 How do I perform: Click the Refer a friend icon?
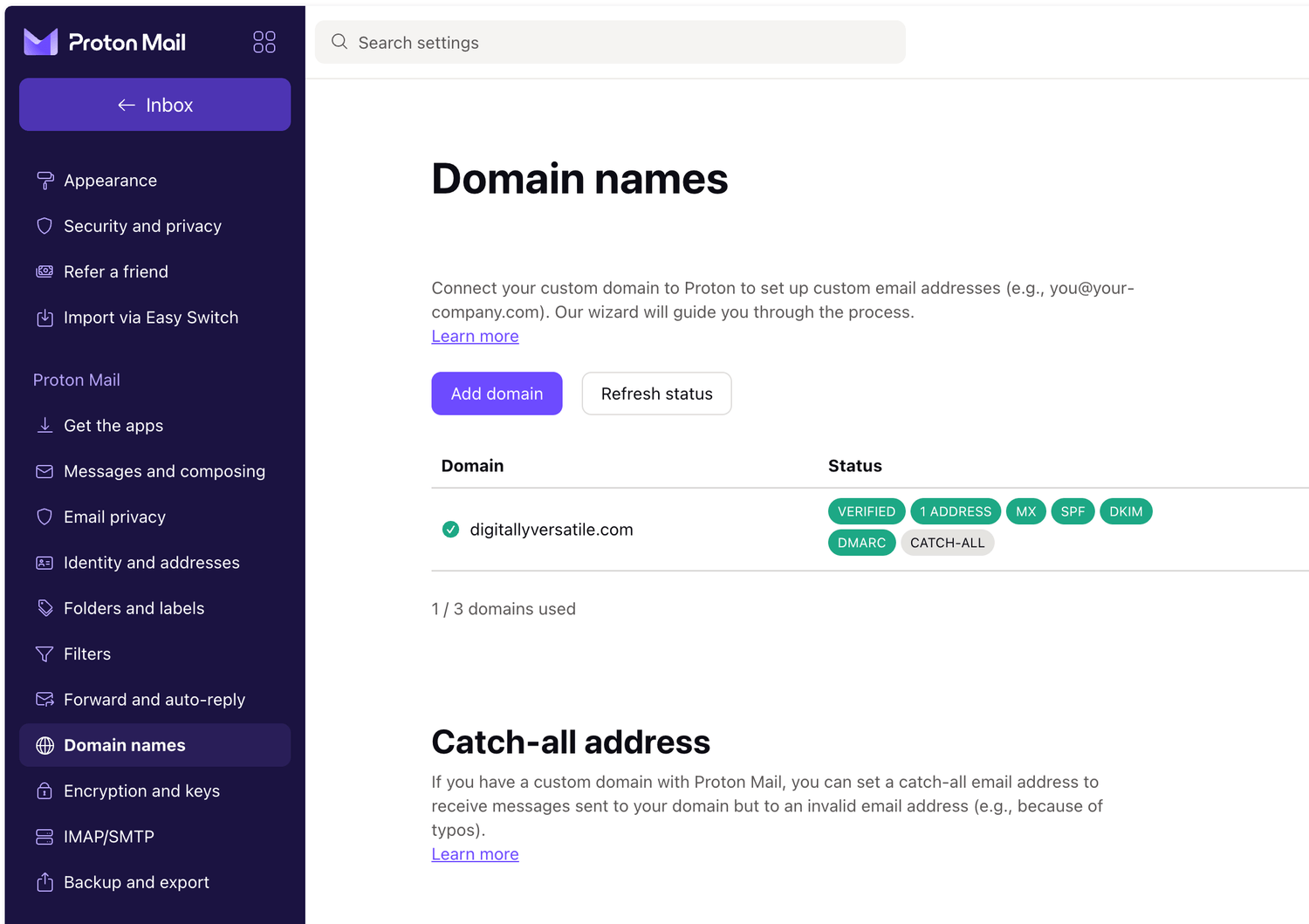(45, 271)
